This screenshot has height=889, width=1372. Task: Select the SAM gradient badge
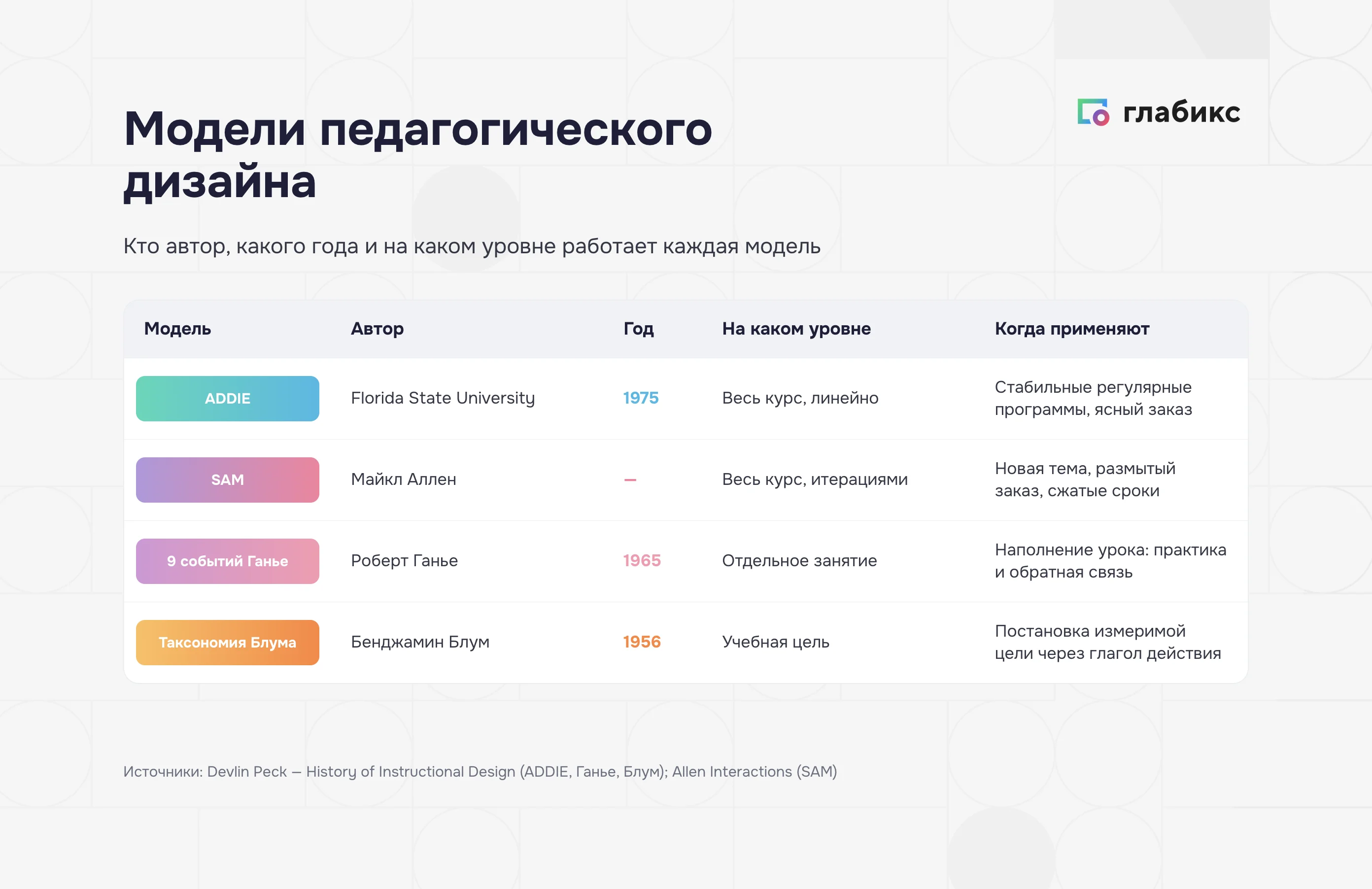coord(228,479)
